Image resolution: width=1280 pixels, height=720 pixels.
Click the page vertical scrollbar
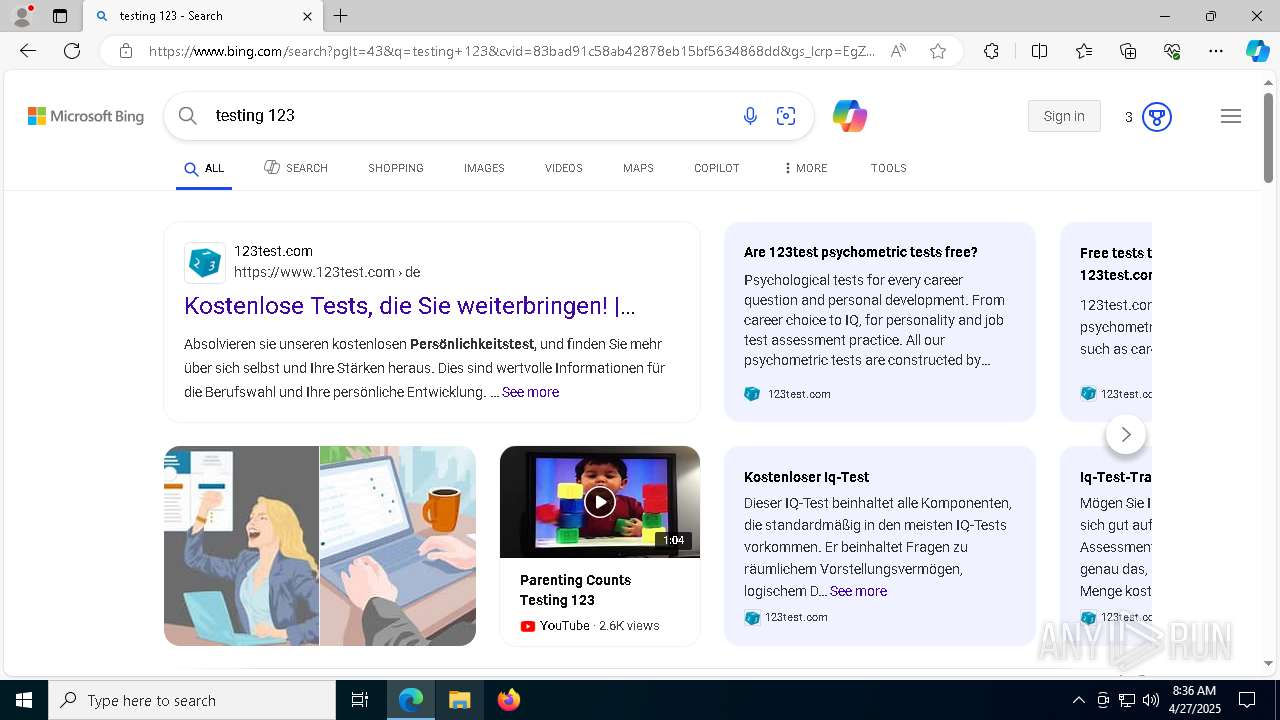(1268, 137)
